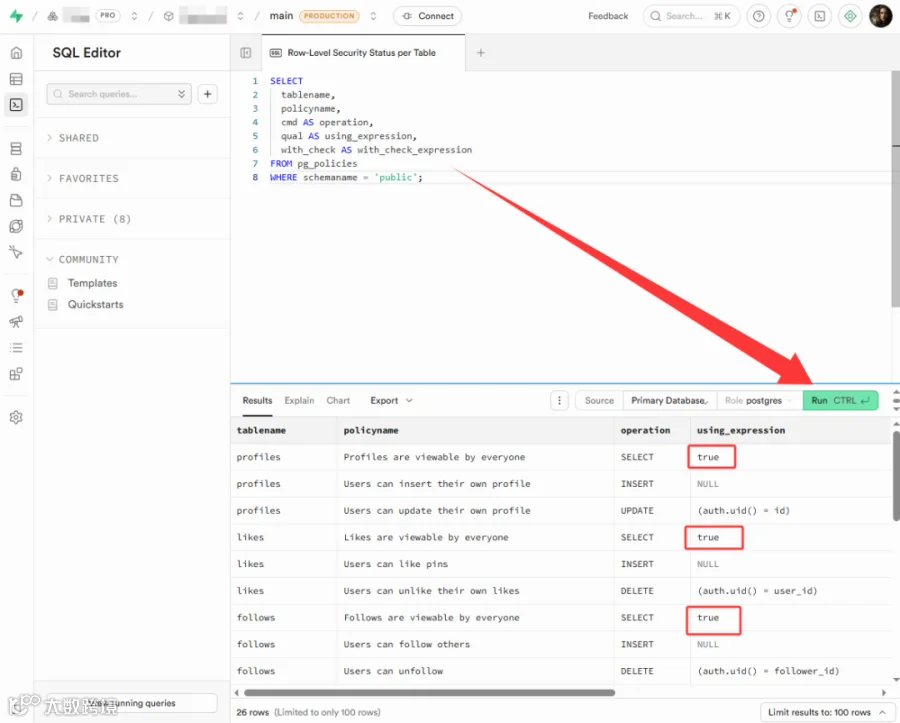Open the Database sidebar icon
The image size is (900, 723).
tap(17, 149)
